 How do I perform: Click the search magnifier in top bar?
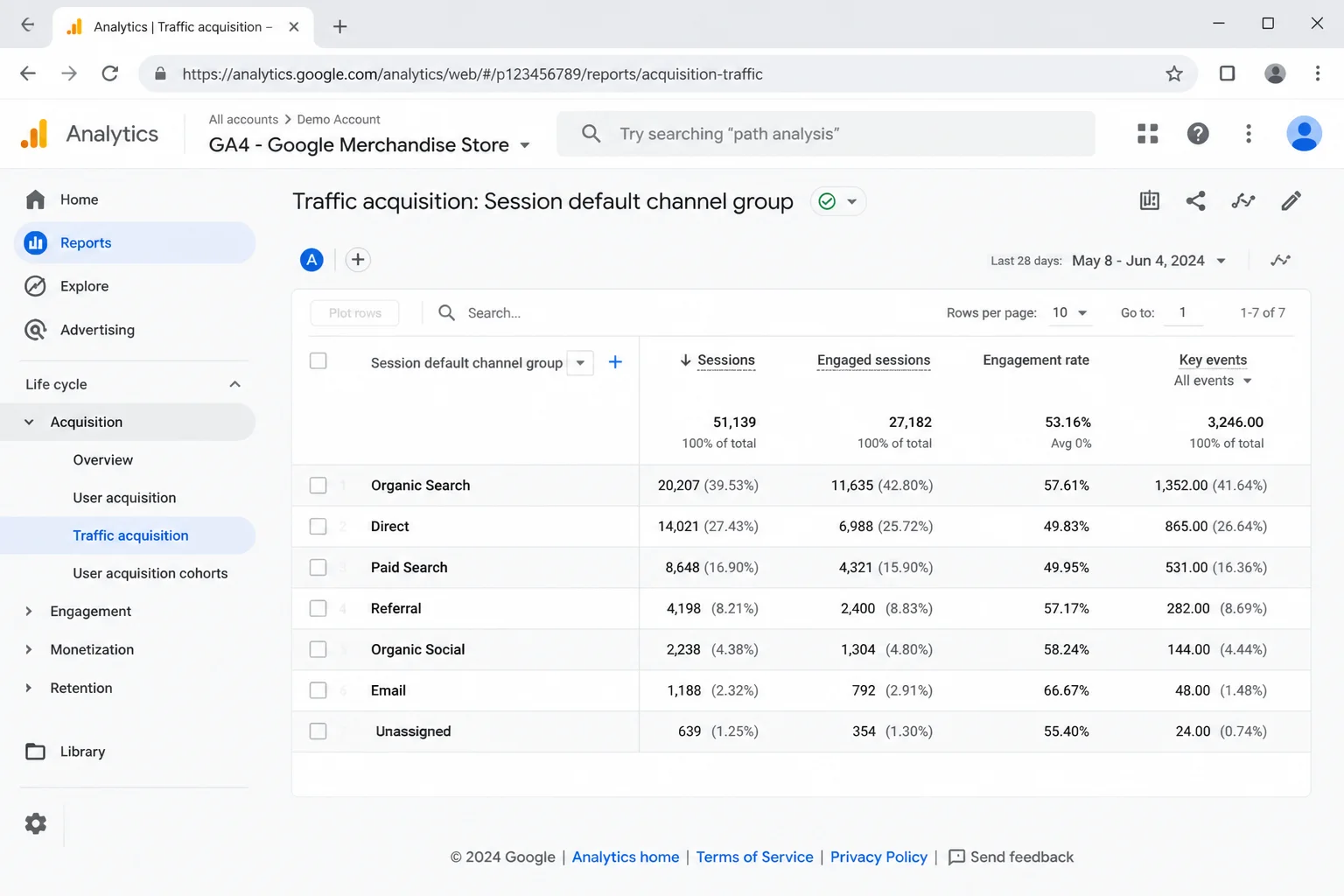[x=591, y=134]
